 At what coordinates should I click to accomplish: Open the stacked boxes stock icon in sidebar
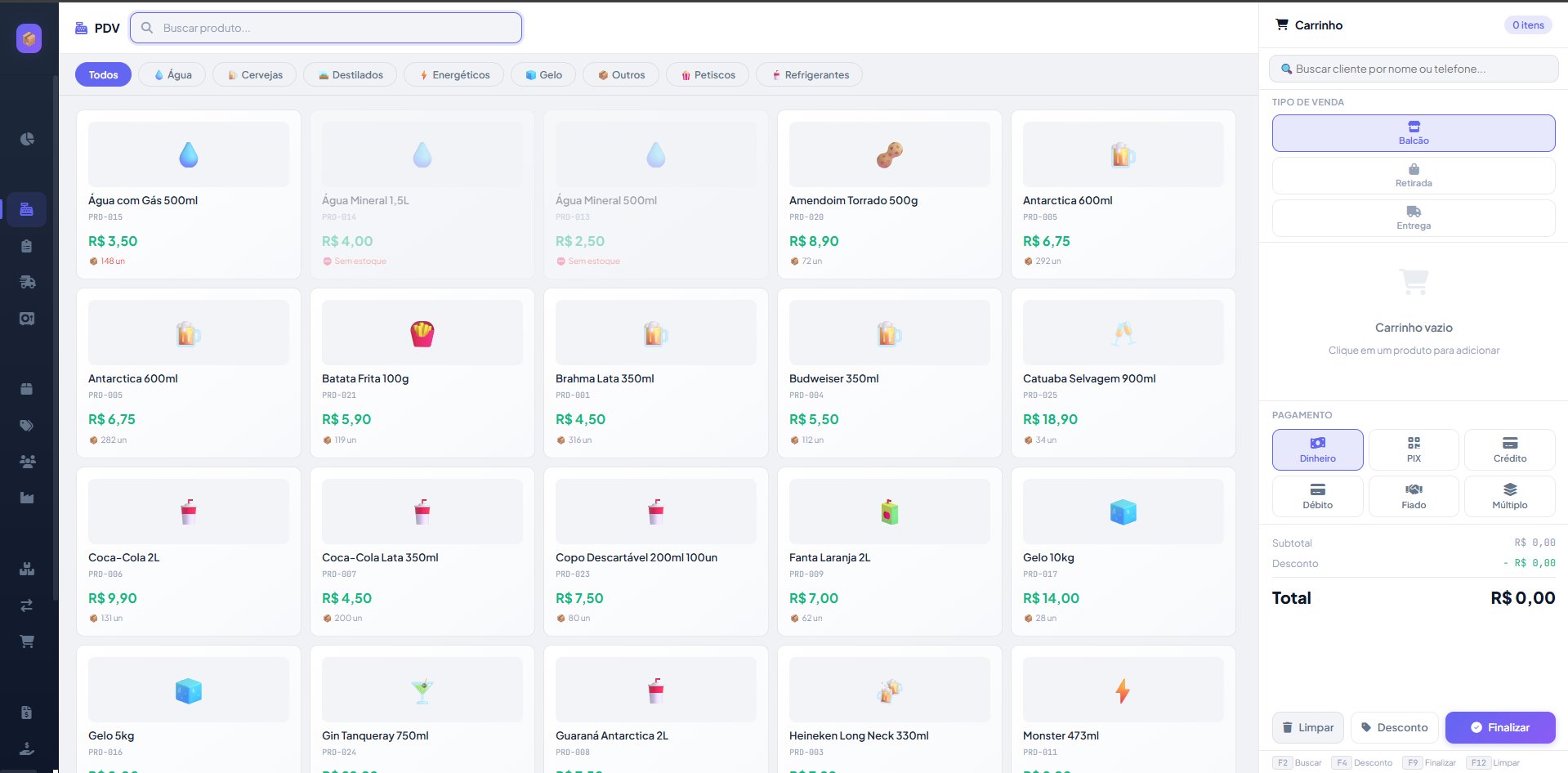pos(27,569)
